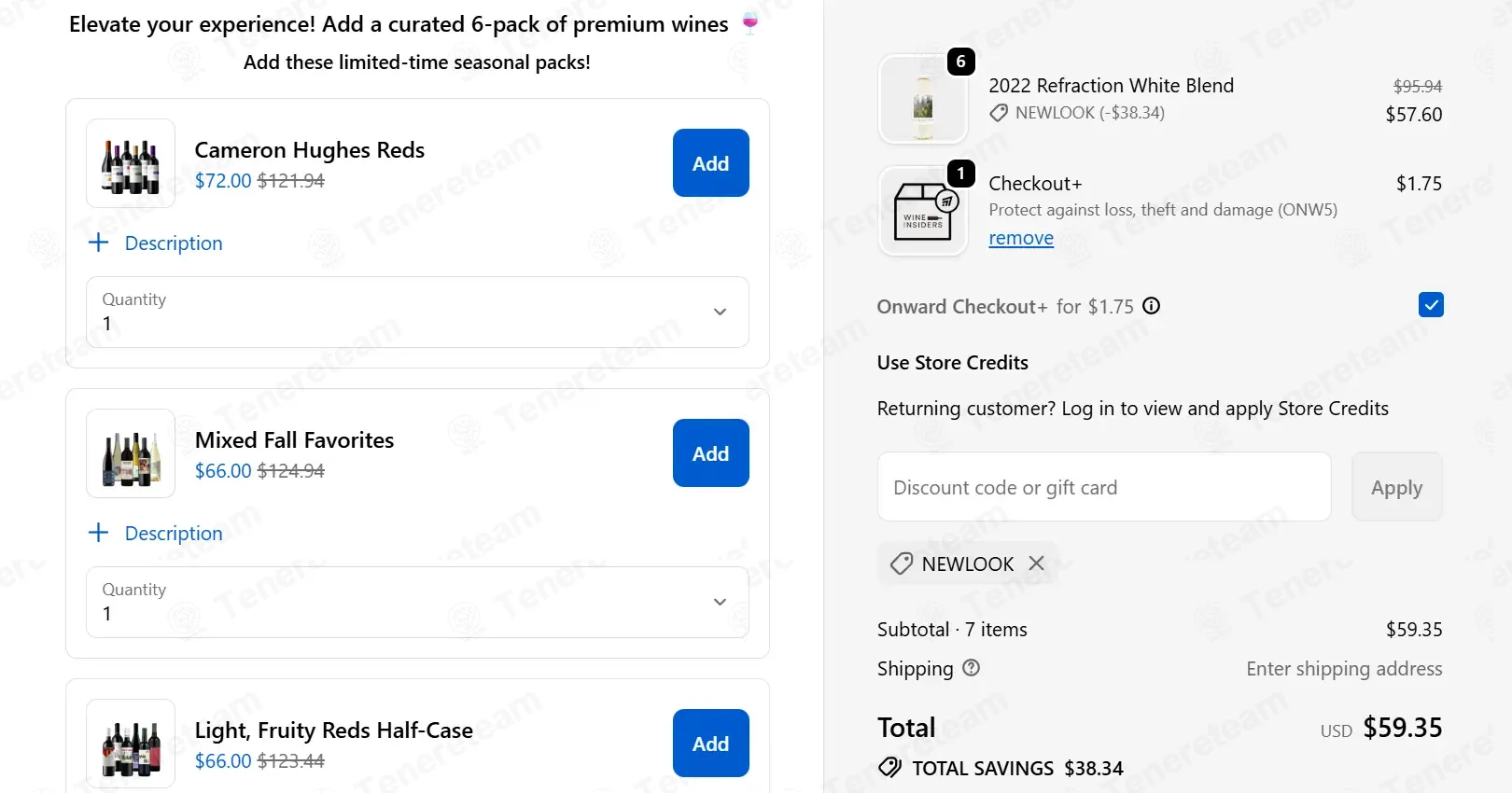Click remove link under Checkout+
The width and height of the screenshot is (1512, 793).
pos(1020,238)
